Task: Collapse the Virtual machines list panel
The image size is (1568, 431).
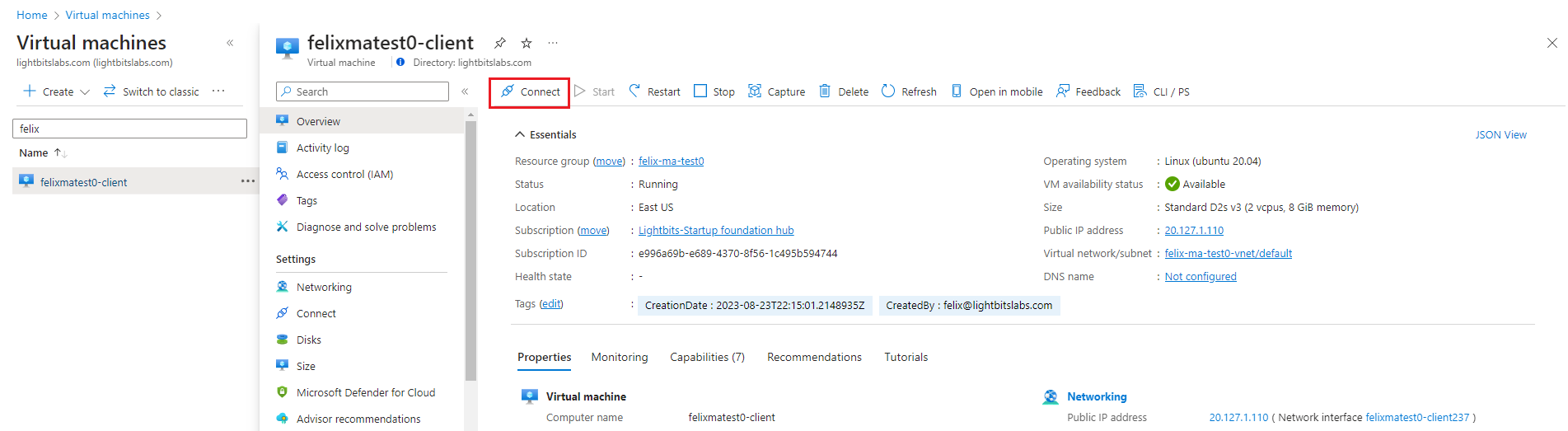Action: (230, 43)
